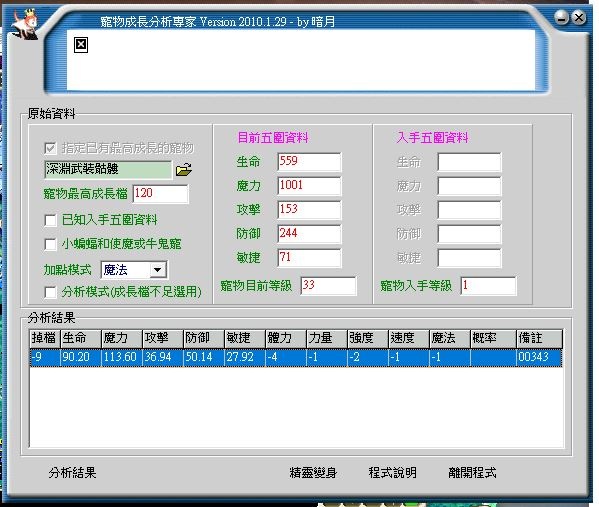The height and width of the screenshot is (507, 599).
Task: Enable 分析模式 checkbox
Action: [x=50, y=292]
